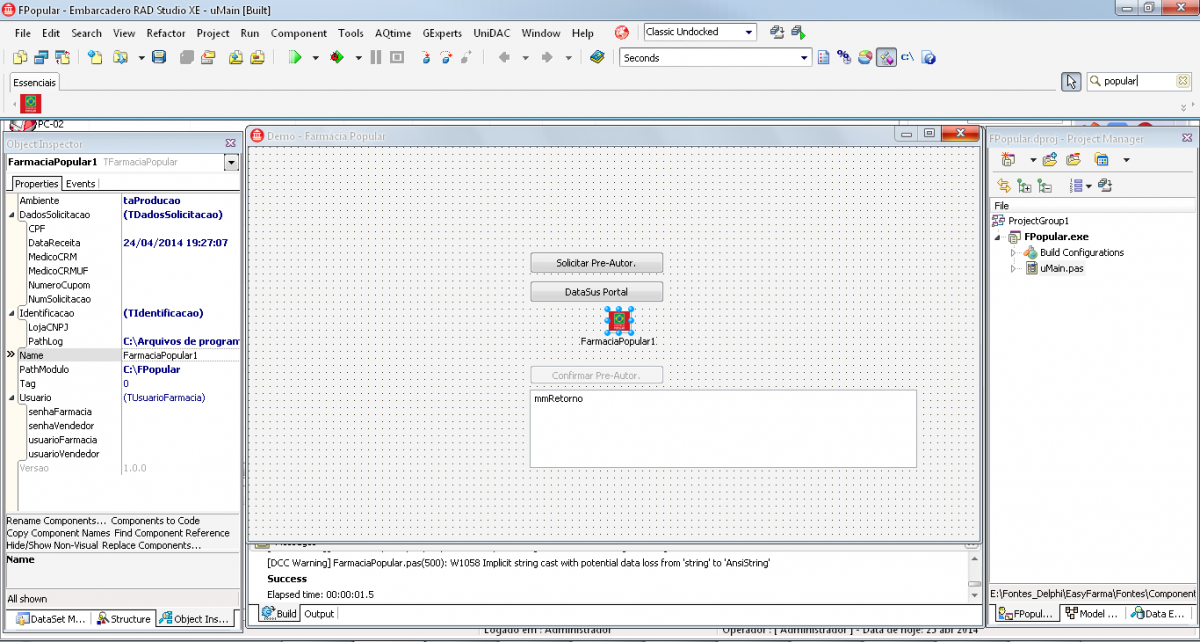
Task: Click the Expand All tree icon in Project Manager
Action: click(x=1024, y=185)
